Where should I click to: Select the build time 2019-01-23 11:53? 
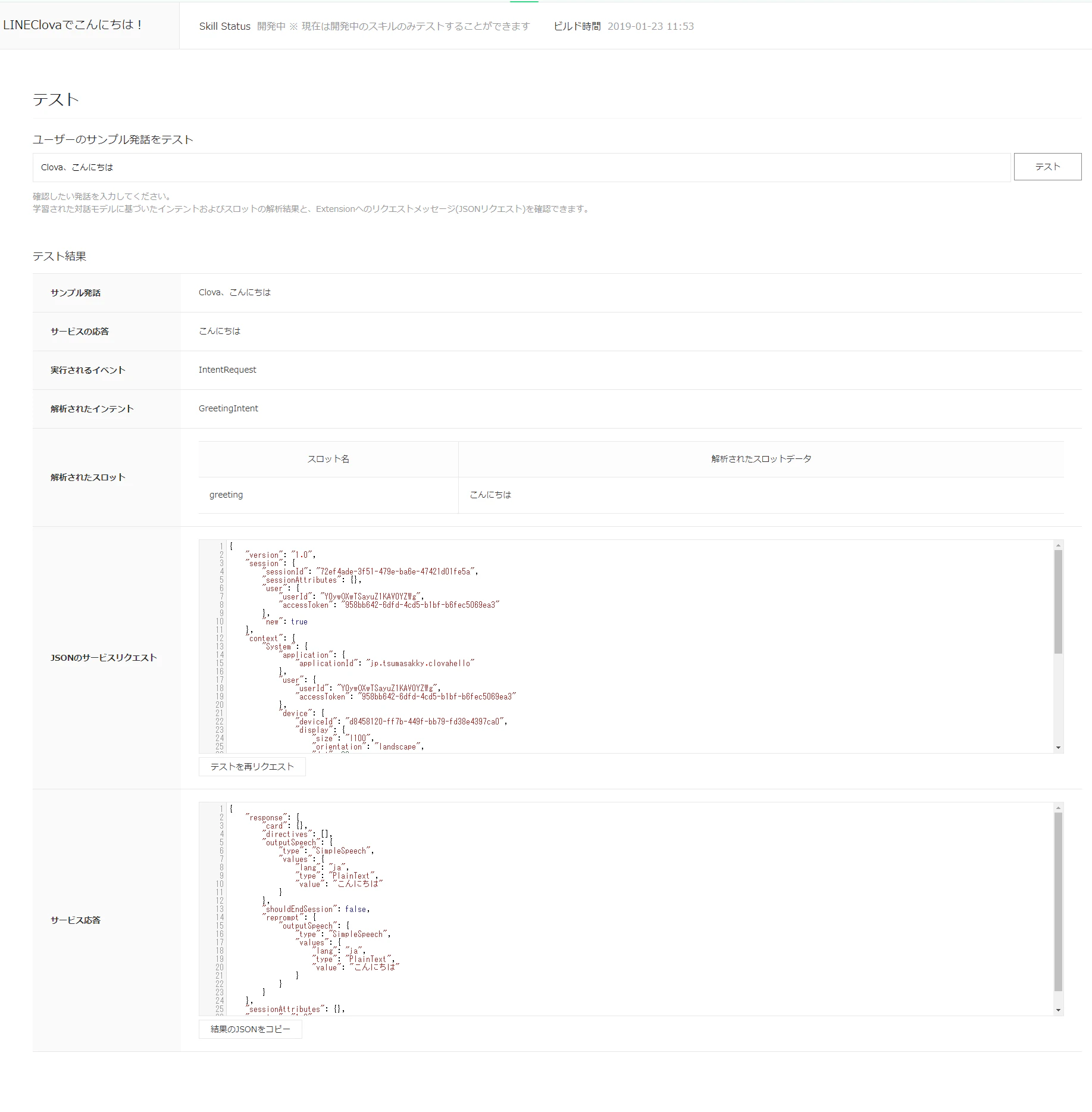[x=650, y=26]
